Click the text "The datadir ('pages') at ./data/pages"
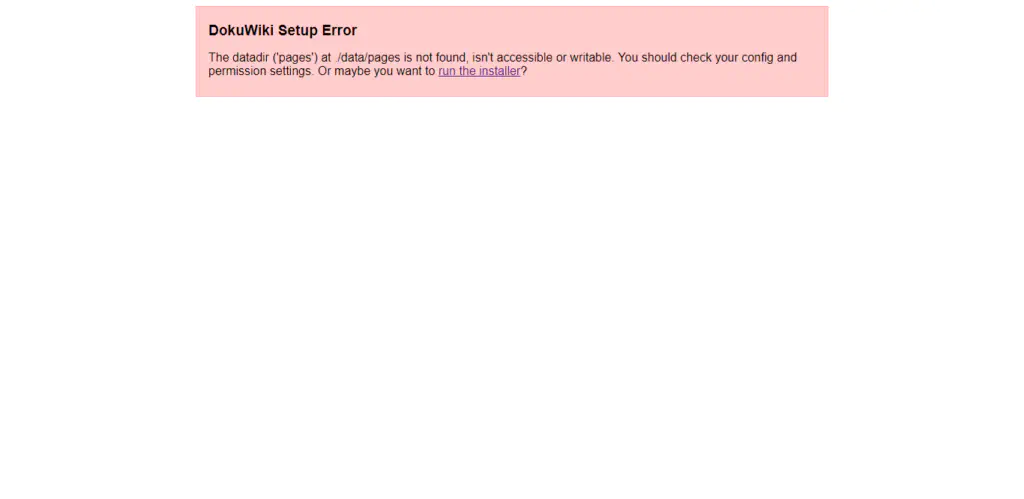Screen dimensions: 1024x499 (304, 57)
